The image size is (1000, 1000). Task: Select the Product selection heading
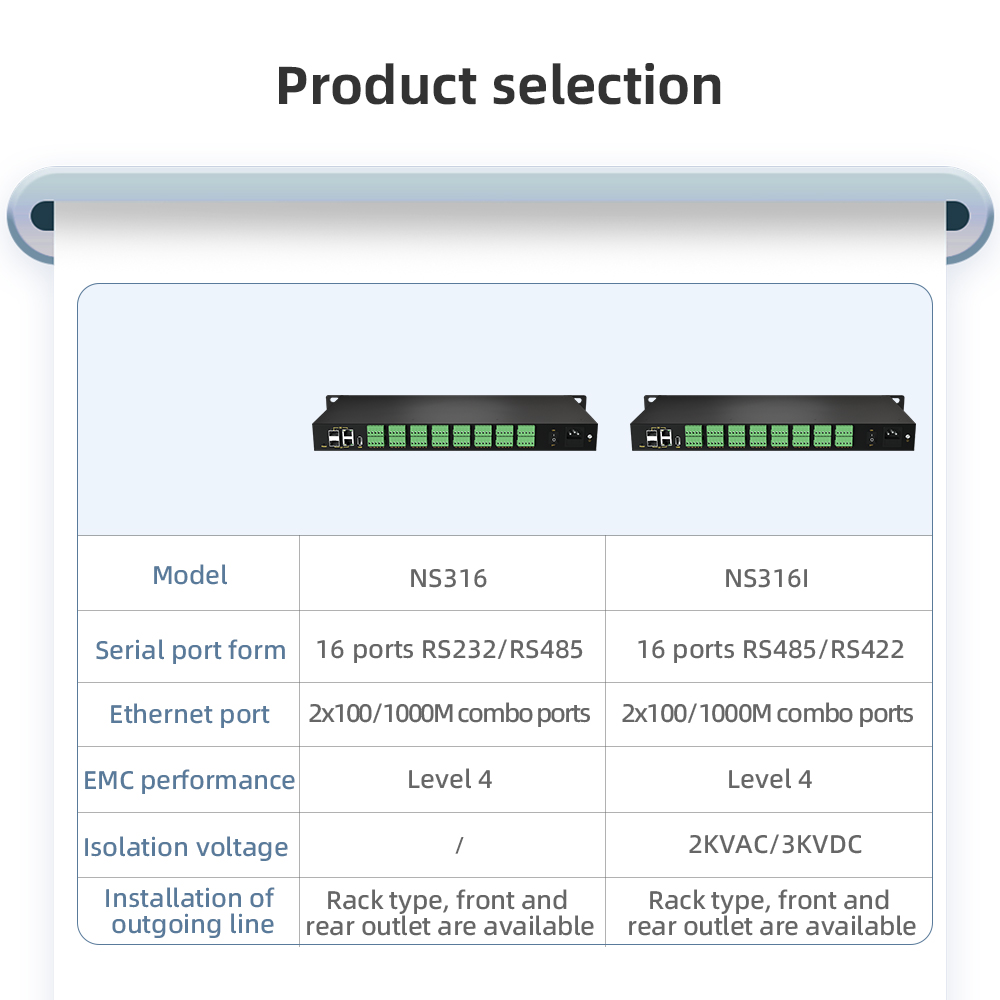tap(499, 85)
